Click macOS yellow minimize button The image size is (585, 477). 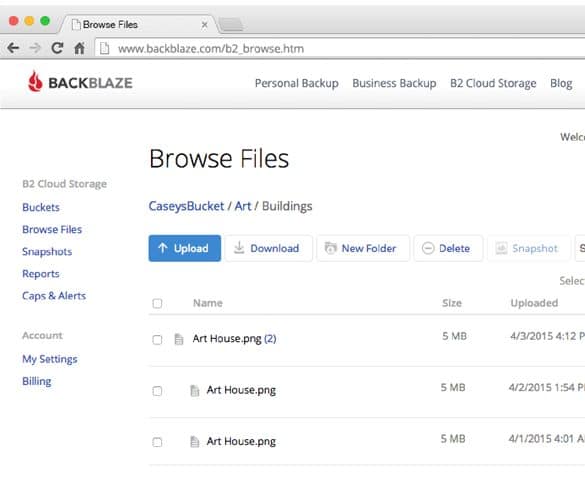pos(29,21)
